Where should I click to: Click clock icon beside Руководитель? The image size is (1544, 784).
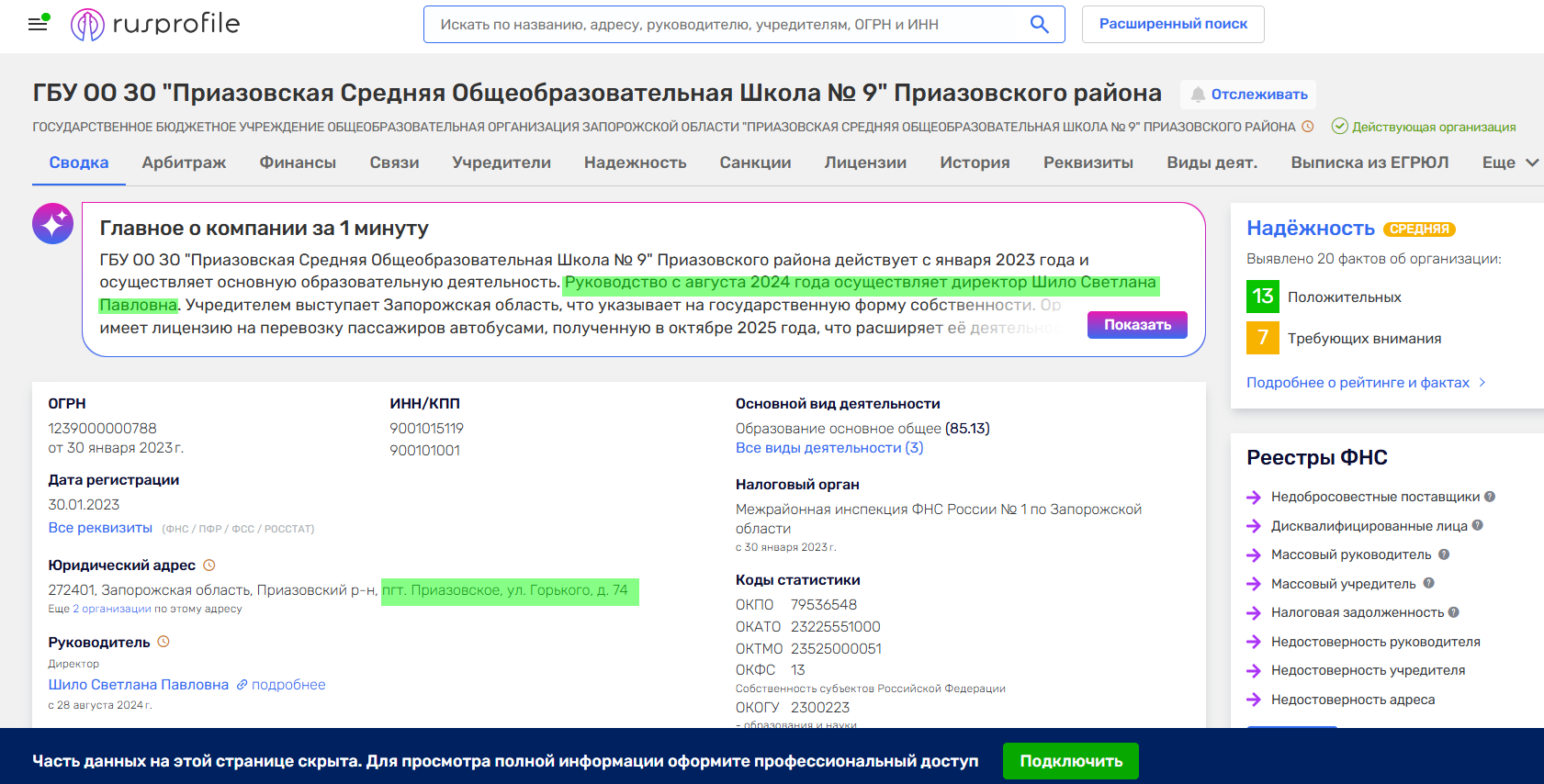163,642
